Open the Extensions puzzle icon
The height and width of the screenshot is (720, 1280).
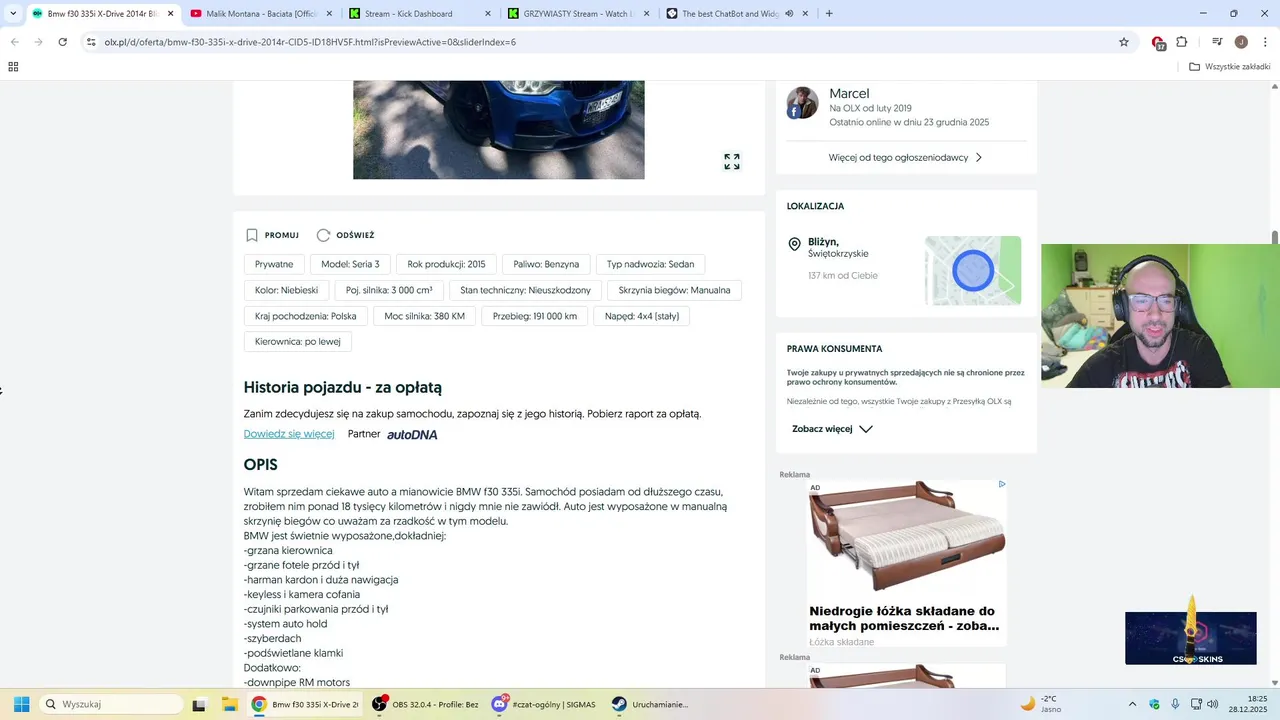[1182, 42]
